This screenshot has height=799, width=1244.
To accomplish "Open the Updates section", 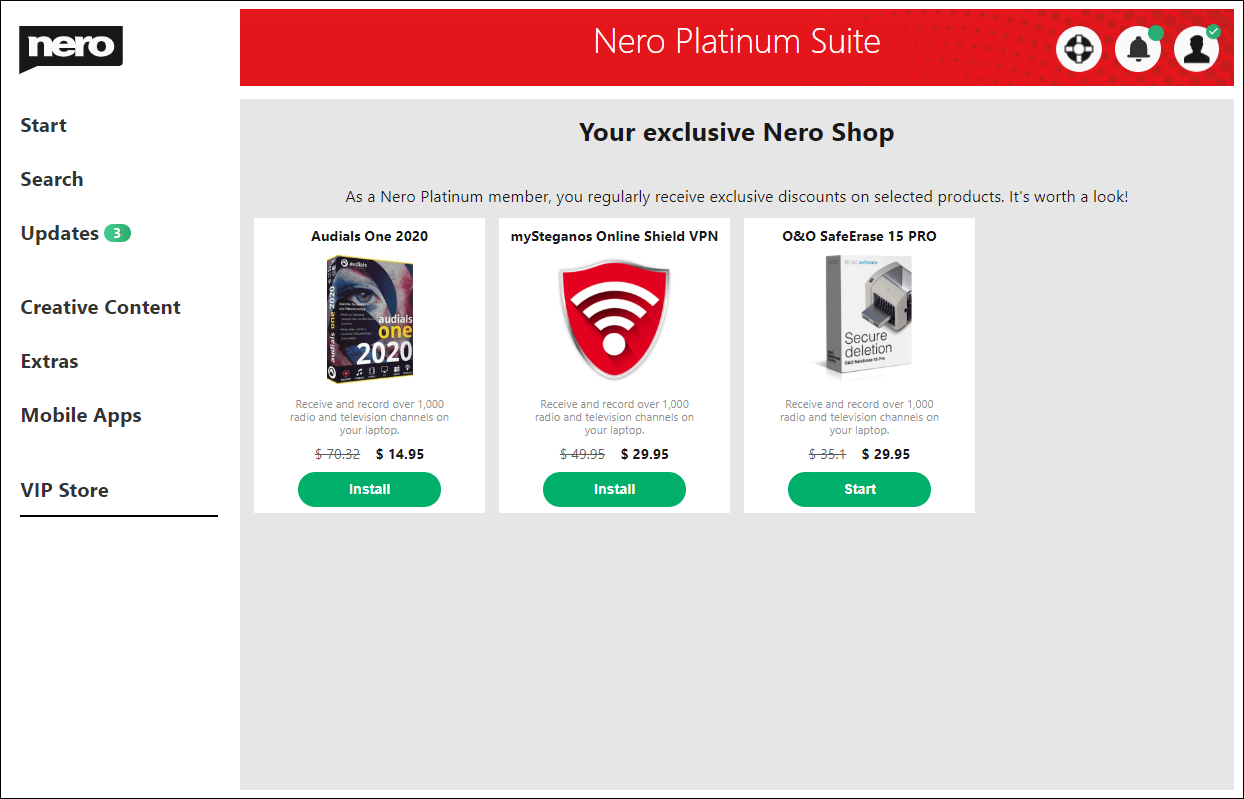I will coord(60,233).
